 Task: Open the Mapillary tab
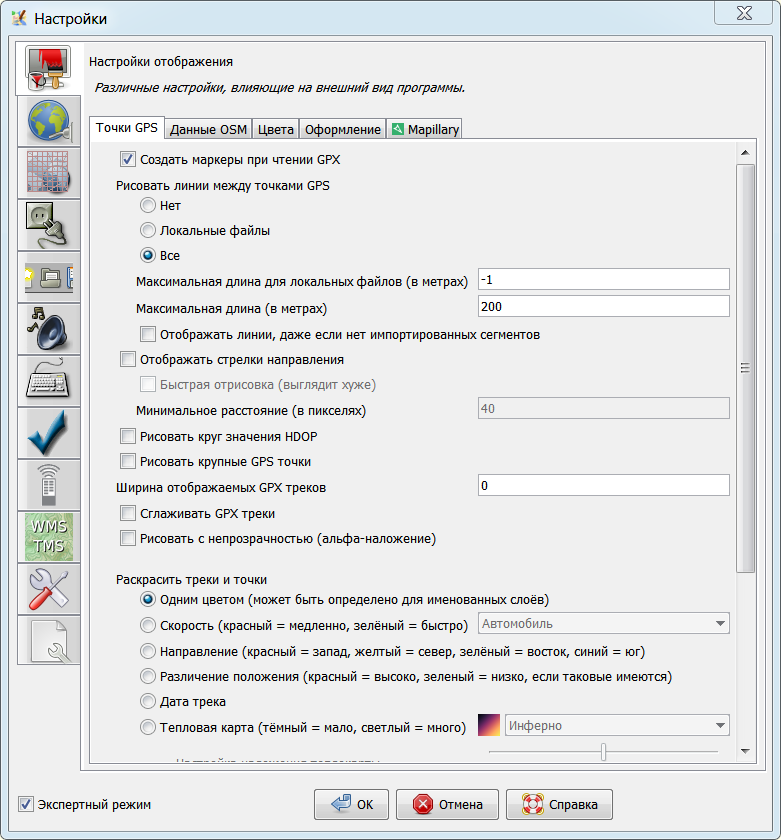tap(425, 130)
